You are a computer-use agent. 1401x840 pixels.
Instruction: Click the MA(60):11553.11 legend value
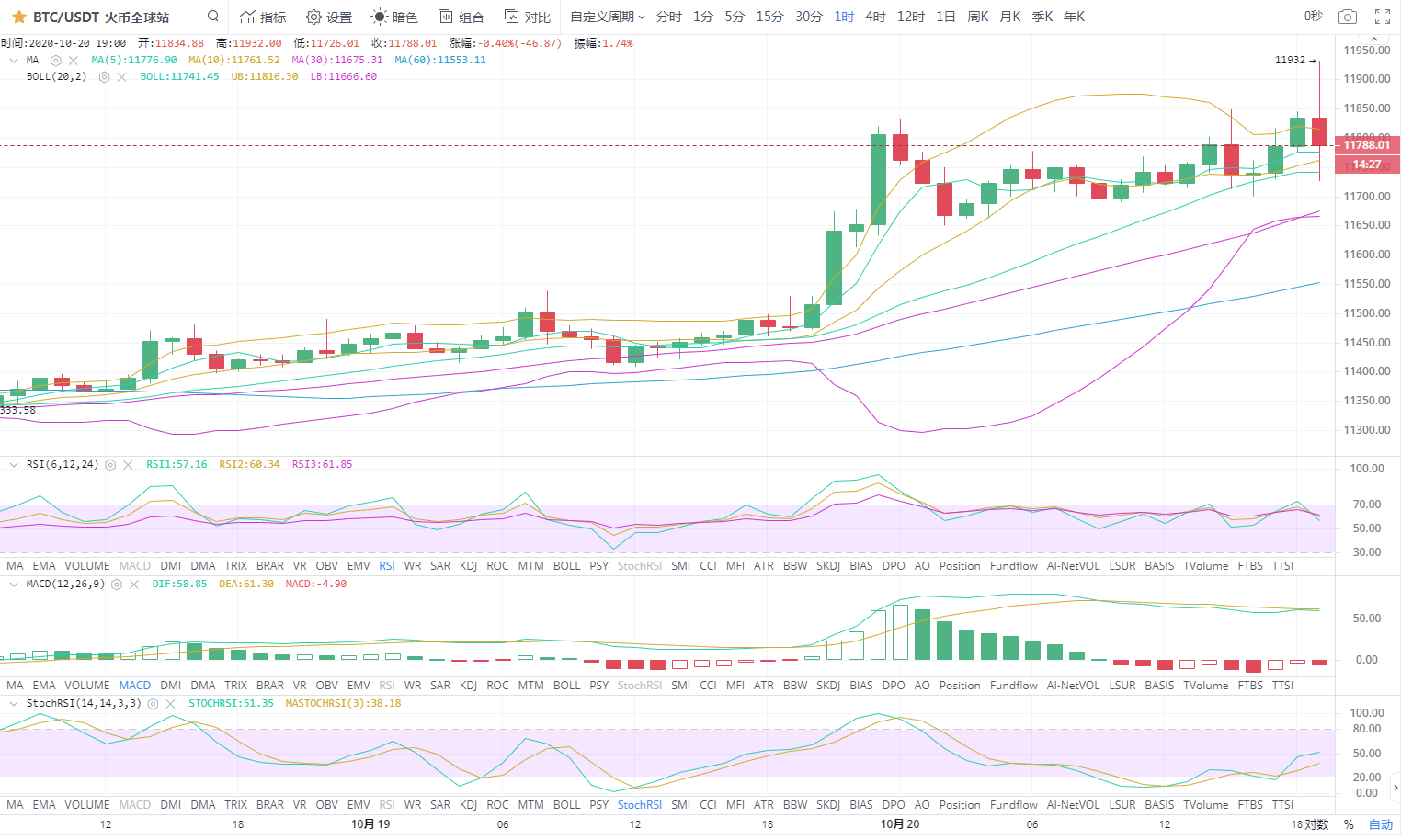tap(440, 60)
